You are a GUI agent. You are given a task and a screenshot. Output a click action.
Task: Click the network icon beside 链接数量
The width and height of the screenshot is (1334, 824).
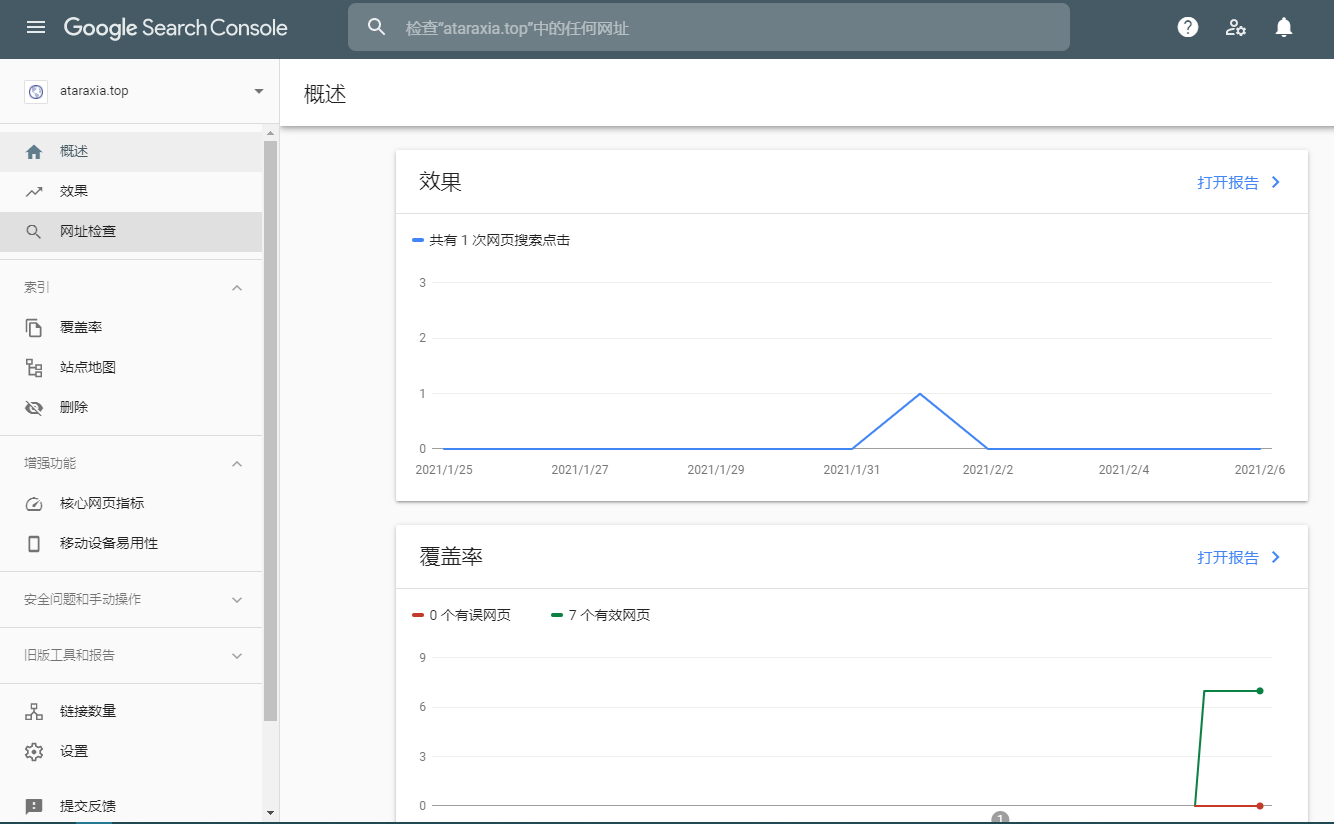34,712
